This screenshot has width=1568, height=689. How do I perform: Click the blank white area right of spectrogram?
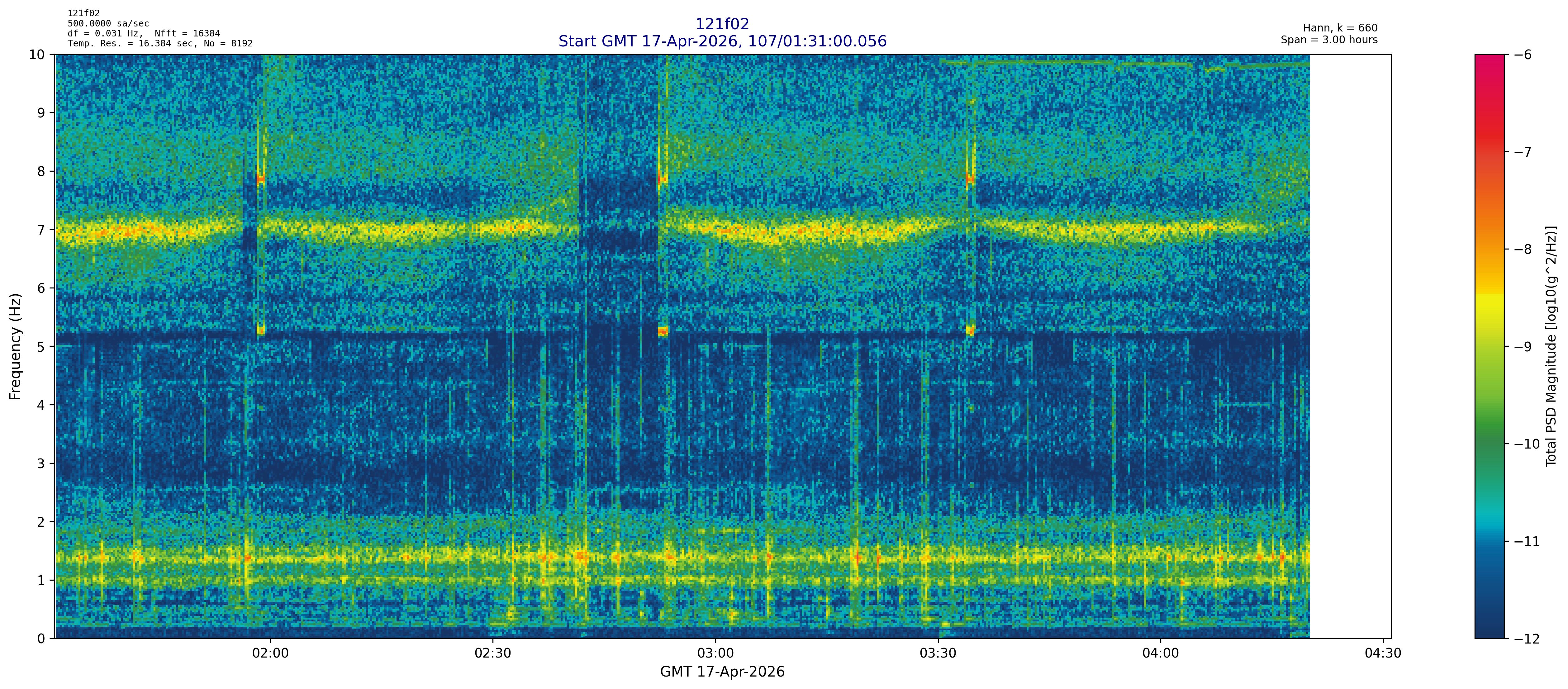click(1350, 341)
